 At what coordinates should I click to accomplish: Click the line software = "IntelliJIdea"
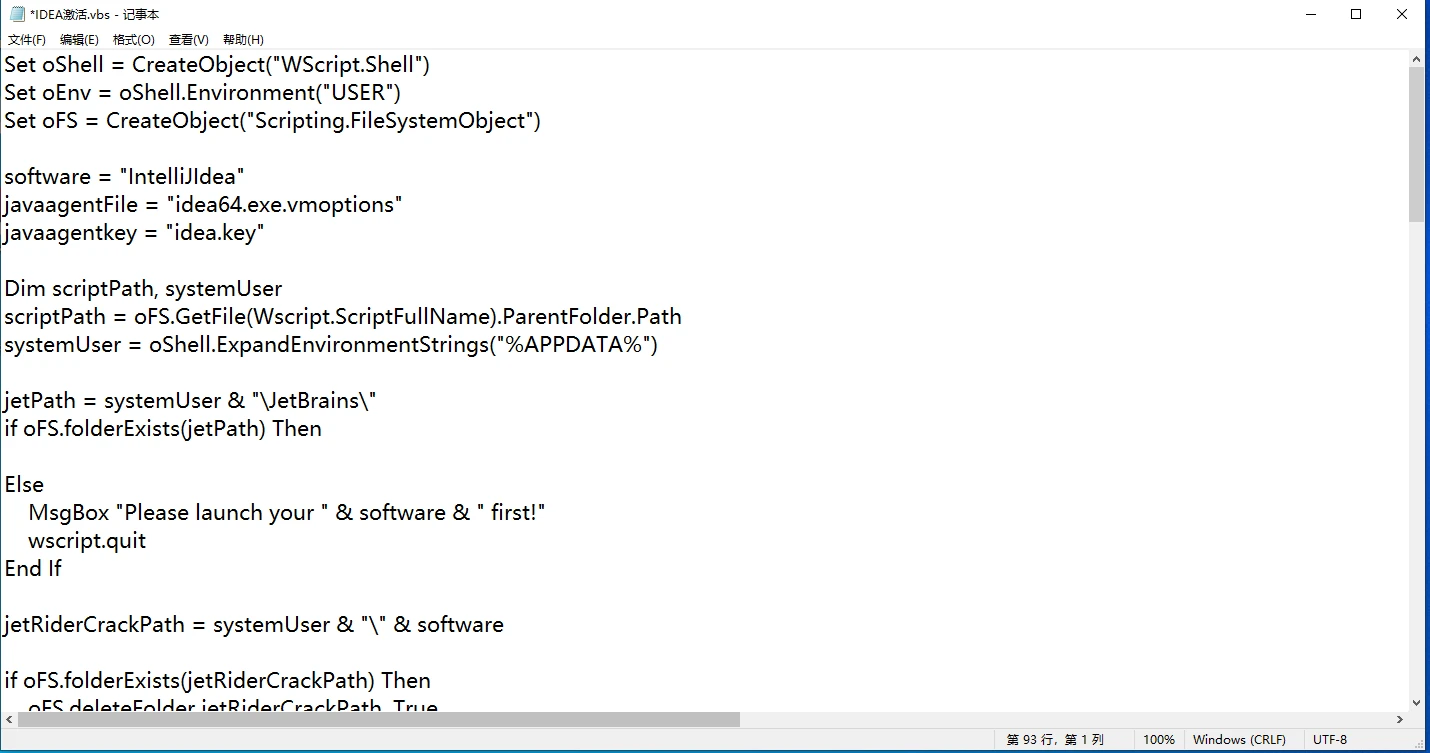pos(125,177)
